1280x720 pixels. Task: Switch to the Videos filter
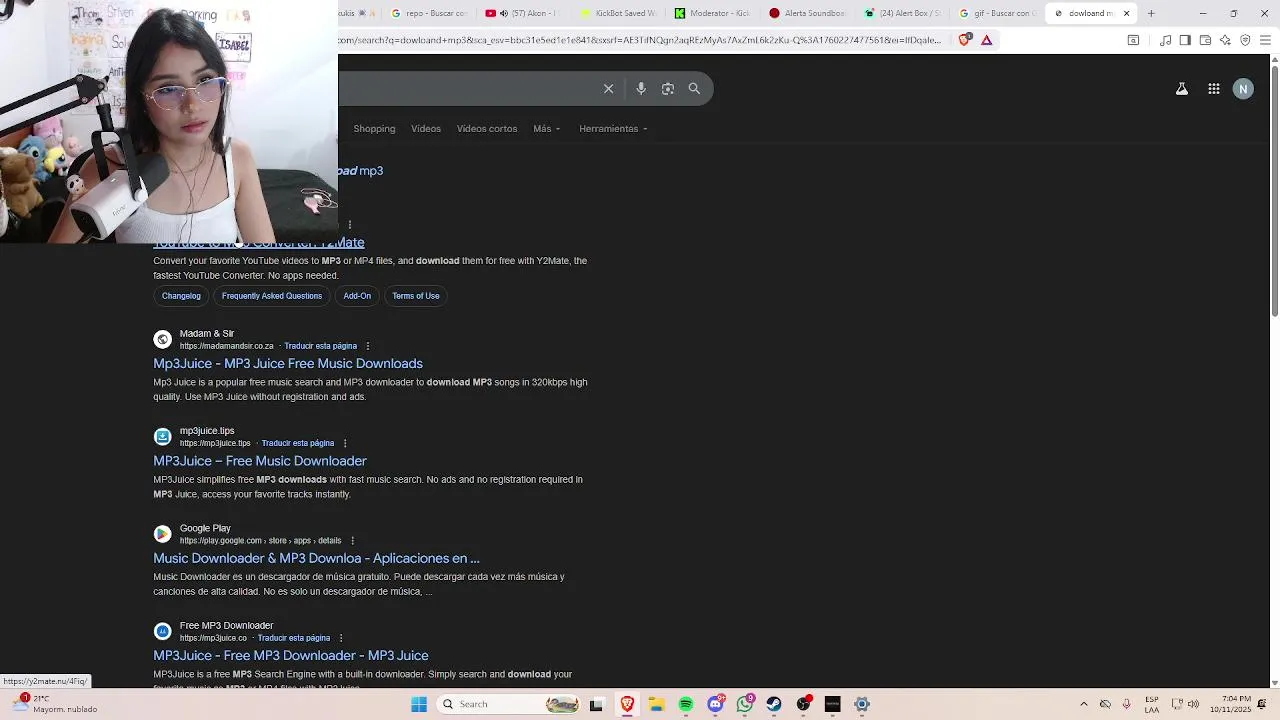click(426, 129)
